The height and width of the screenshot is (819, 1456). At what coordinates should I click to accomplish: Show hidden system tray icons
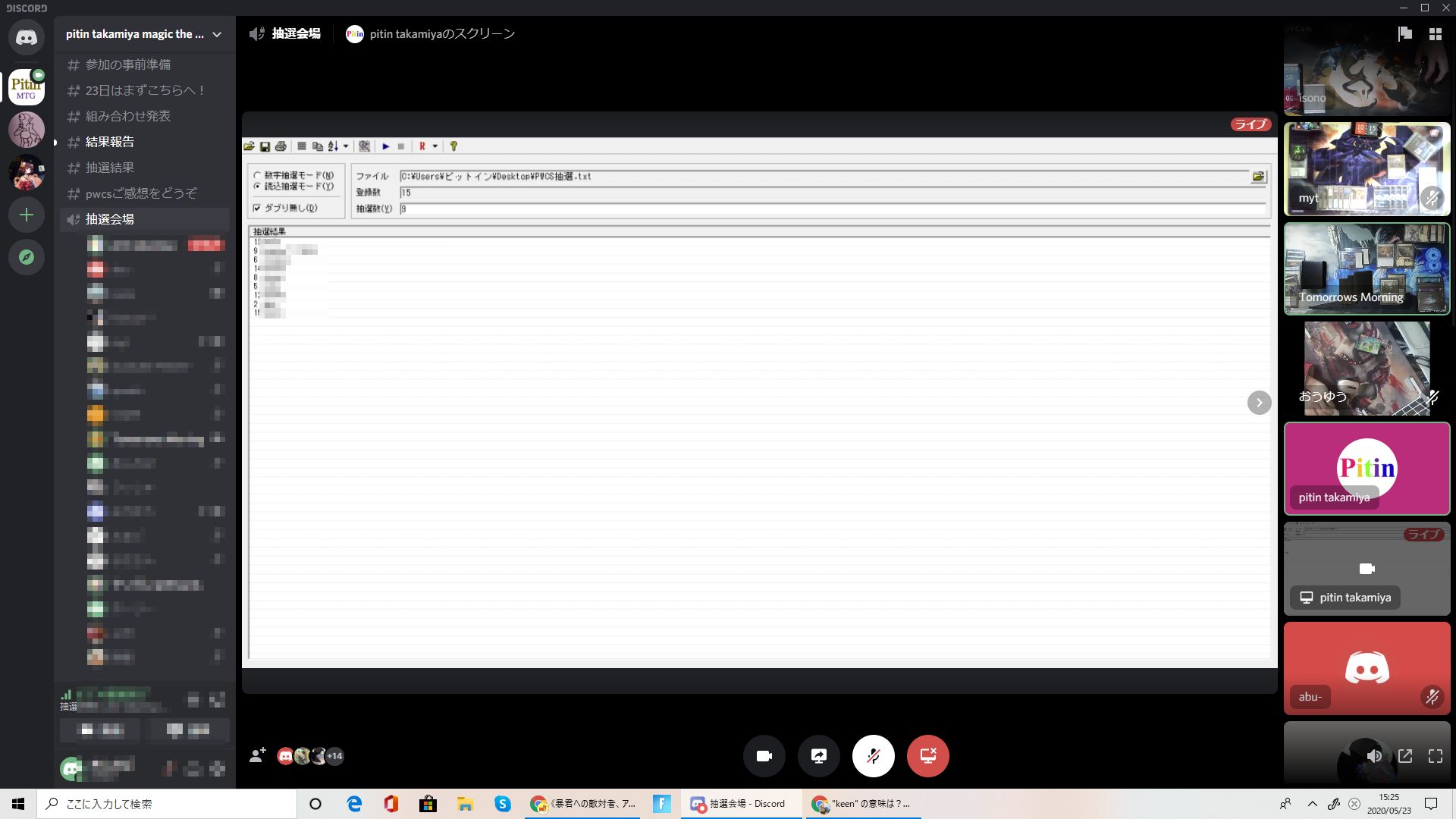click(1312, 804)
